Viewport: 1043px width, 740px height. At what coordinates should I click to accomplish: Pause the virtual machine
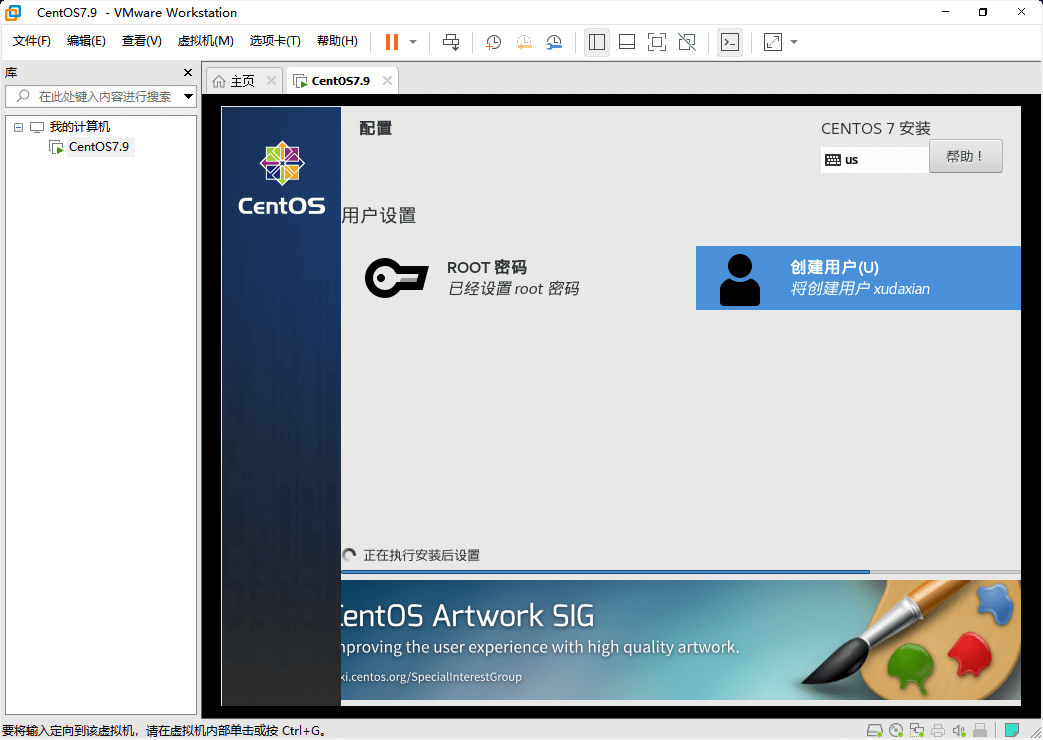392,42
